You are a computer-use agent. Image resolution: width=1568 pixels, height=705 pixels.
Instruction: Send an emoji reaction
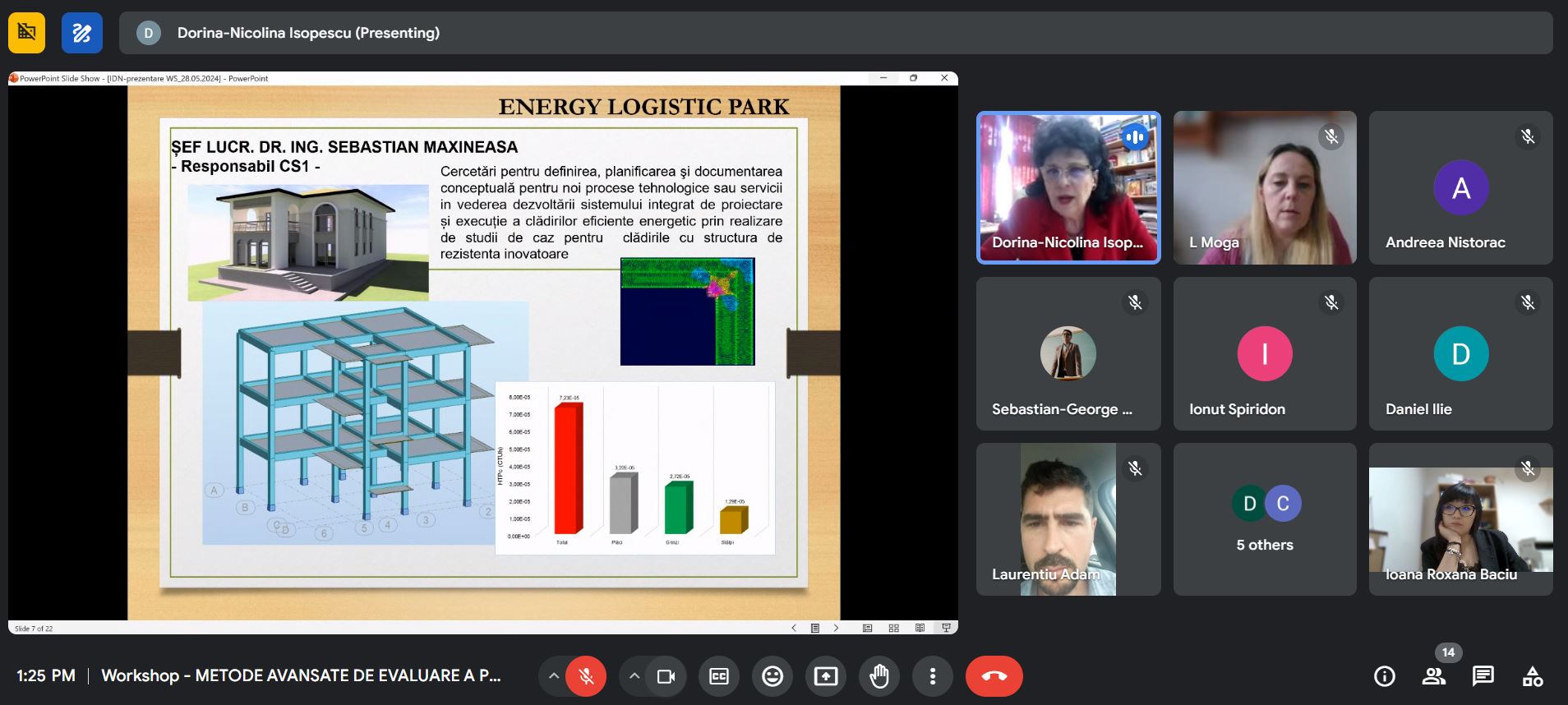click(x=772, y=676)
